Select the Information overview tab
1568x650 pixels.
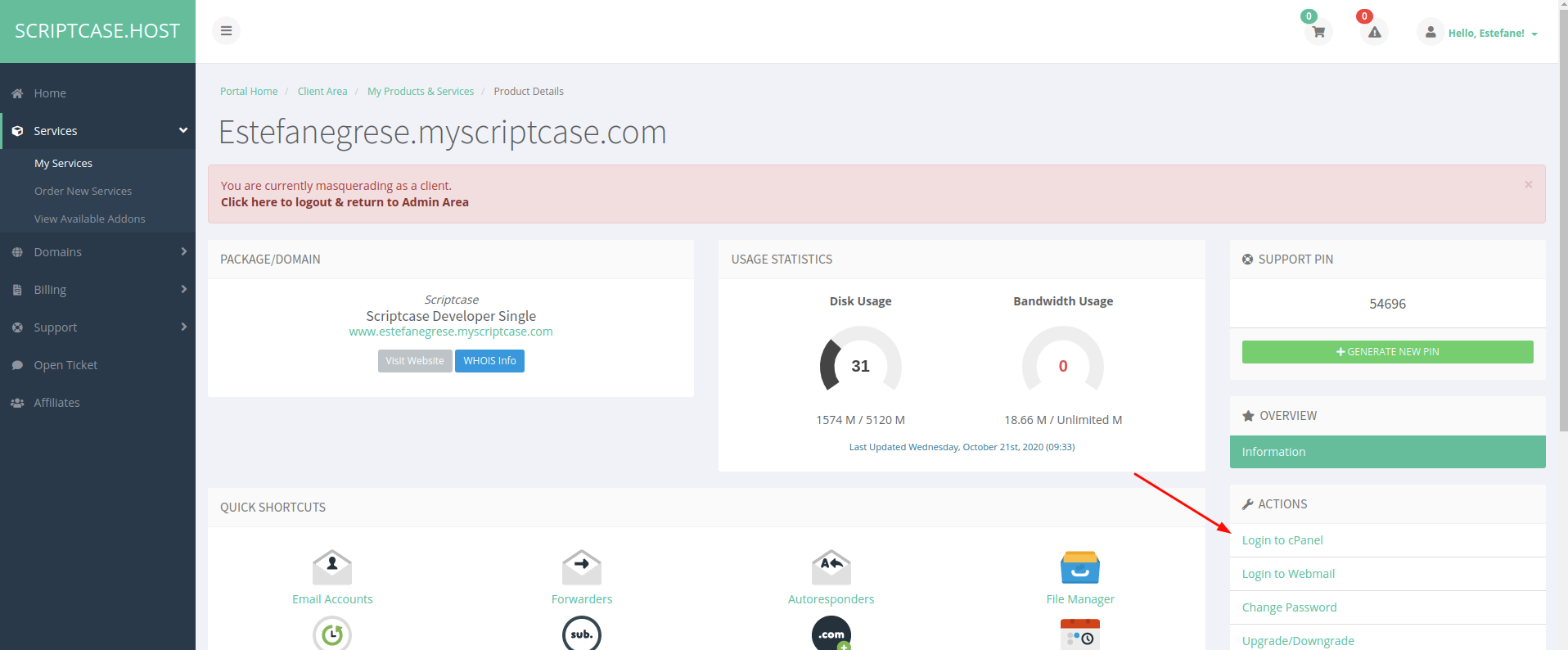coord(1387,452)
